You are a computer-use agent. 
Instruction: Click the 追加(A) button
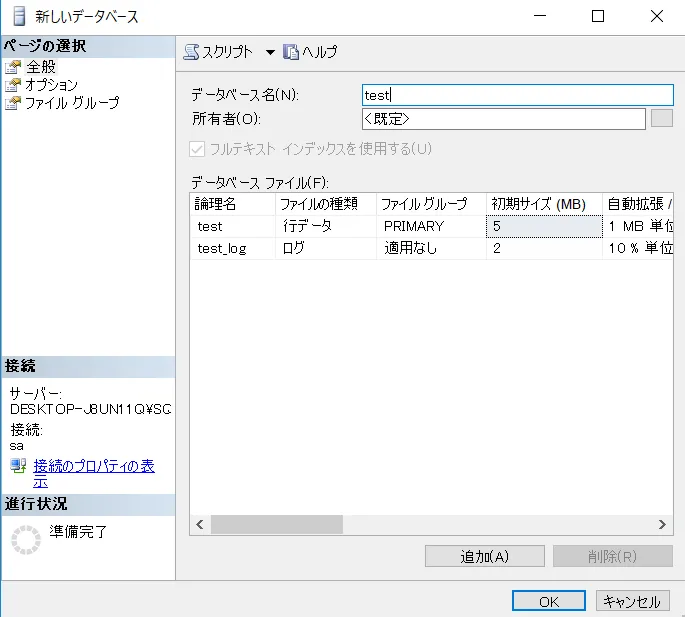pos(485,556)
